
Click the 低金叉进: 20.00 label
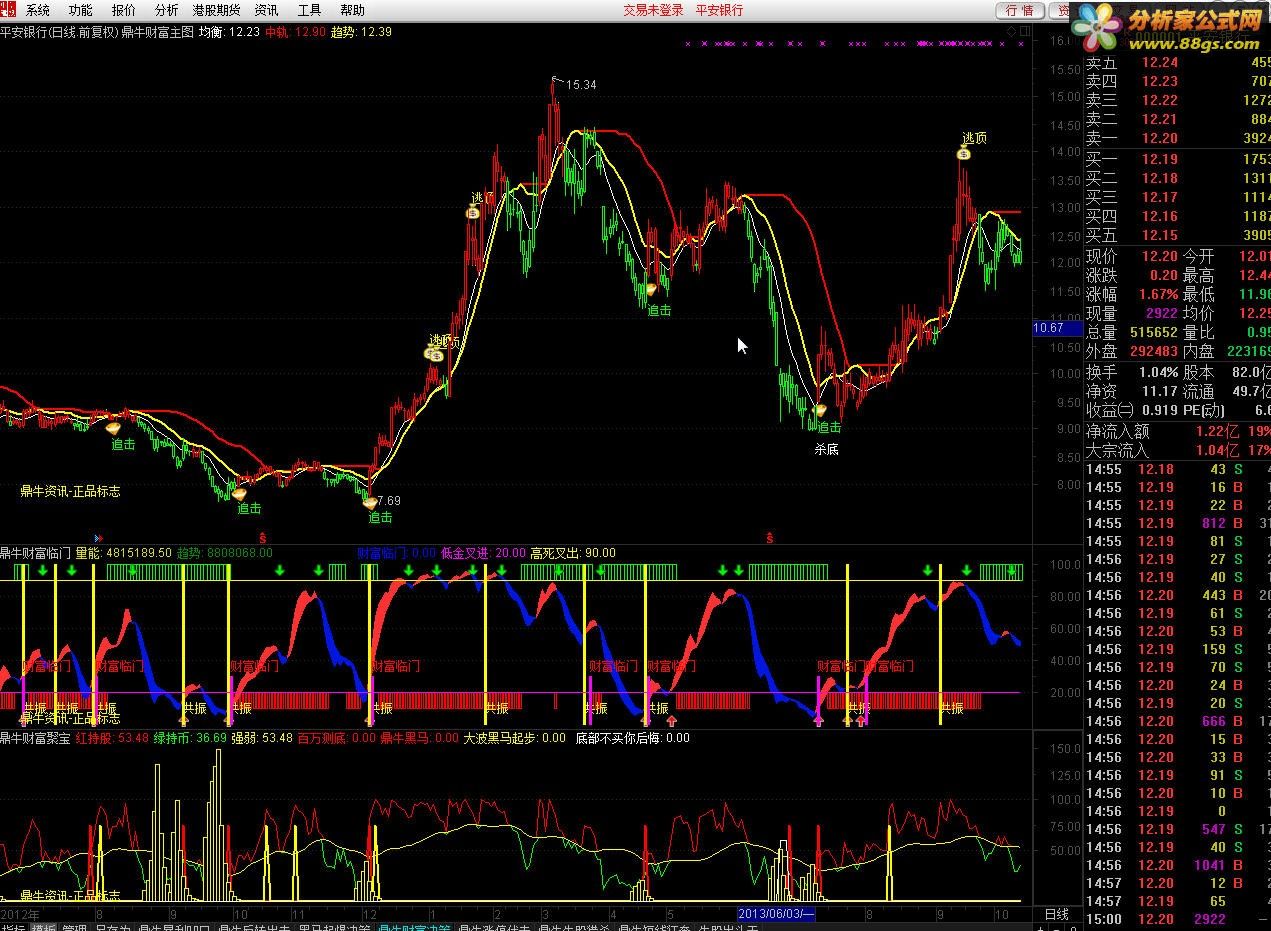pyautogui.click(x=483, y=553)
